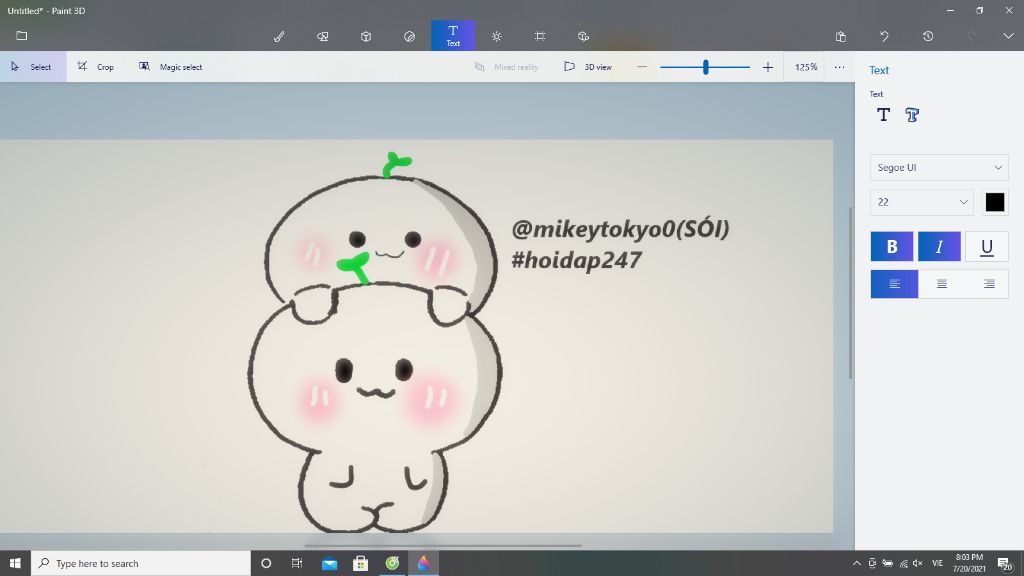Open the Windows Start menu

coord(15,563)
